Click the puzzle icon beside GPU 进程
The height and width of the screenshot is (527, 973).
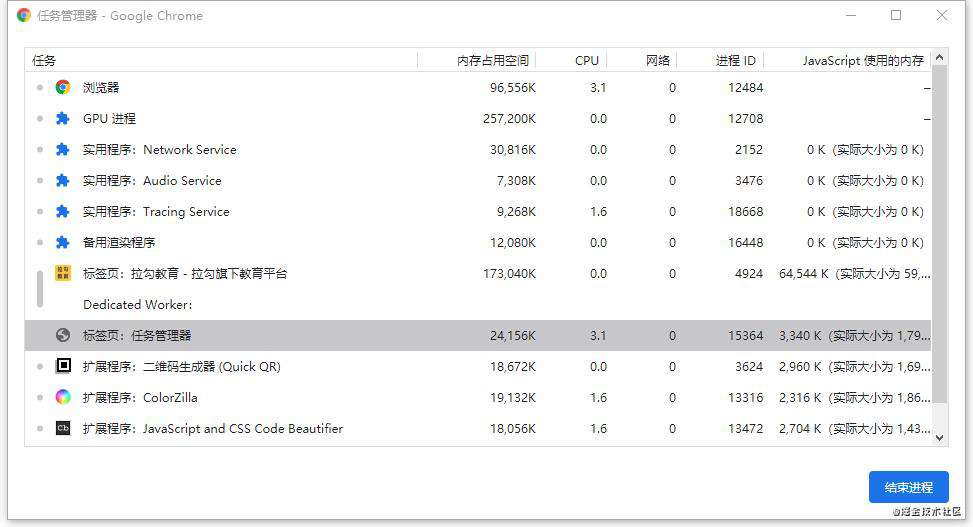point(63,119)
